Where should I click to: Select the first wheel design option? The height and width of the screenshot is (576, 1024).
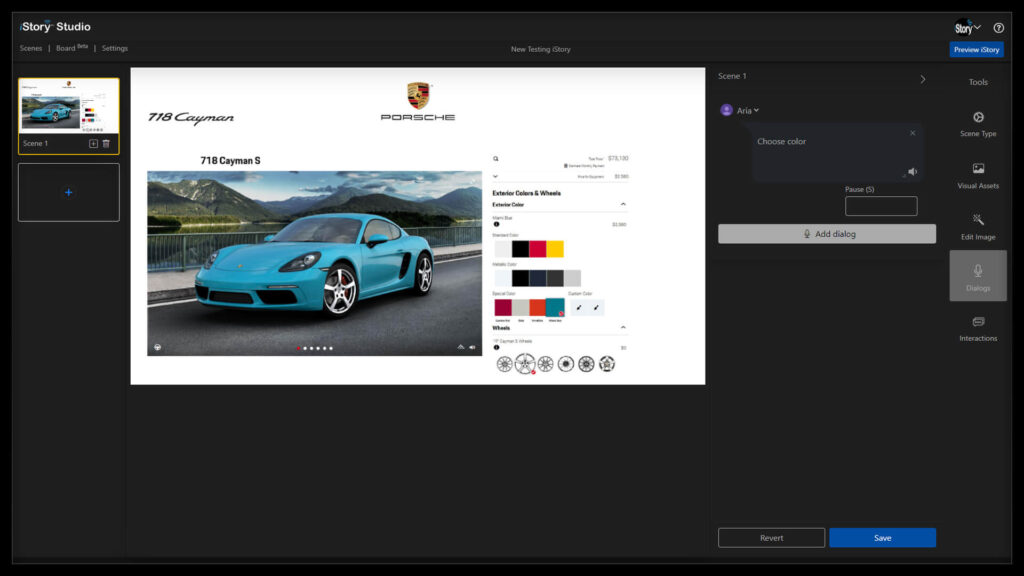click(504, 364)
